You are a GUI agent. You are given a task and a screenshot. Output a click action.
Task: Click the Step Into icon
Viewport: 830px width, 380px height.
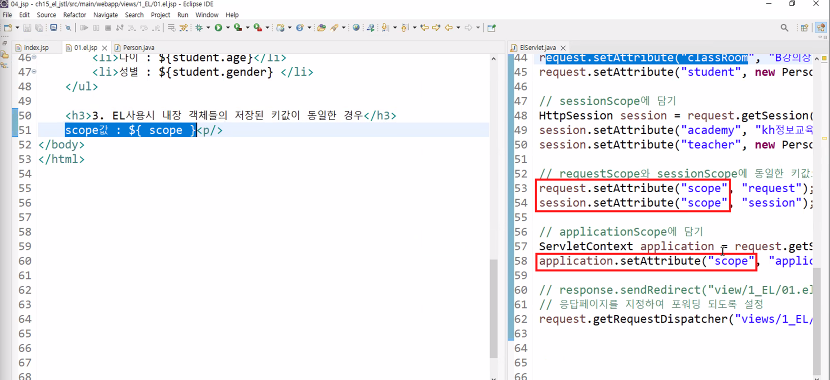pyautogui.click(x=132, y=28)
